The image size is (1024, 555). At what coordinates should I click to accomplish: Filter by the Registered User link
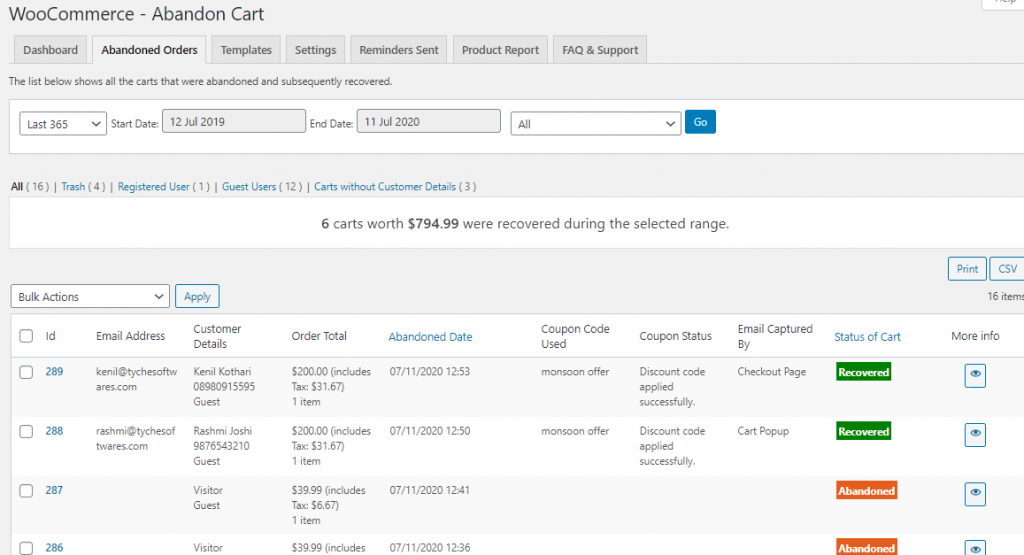coord(153,187)
